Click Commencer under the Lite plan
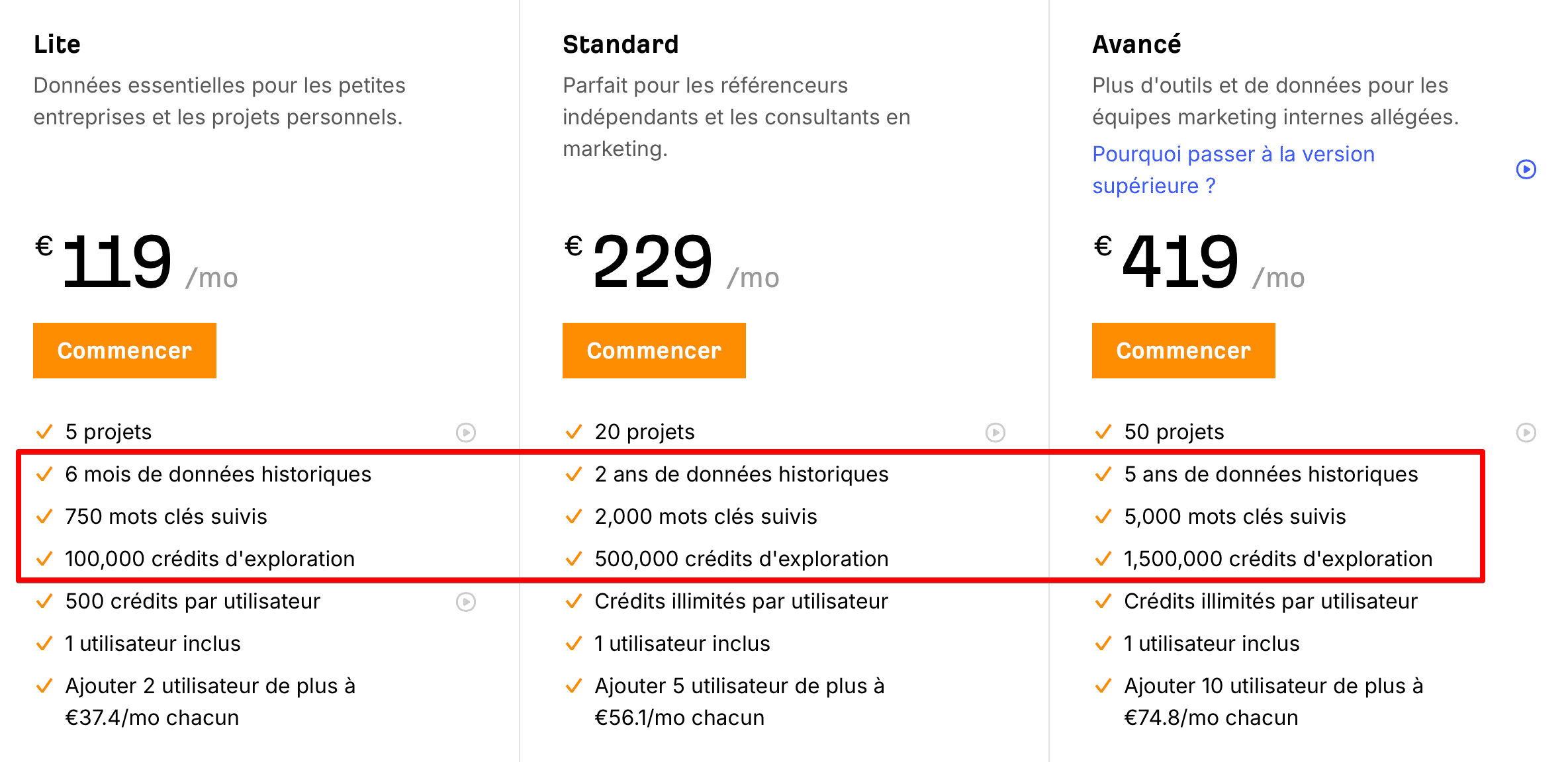1568x762 pixels. [124, 351]
